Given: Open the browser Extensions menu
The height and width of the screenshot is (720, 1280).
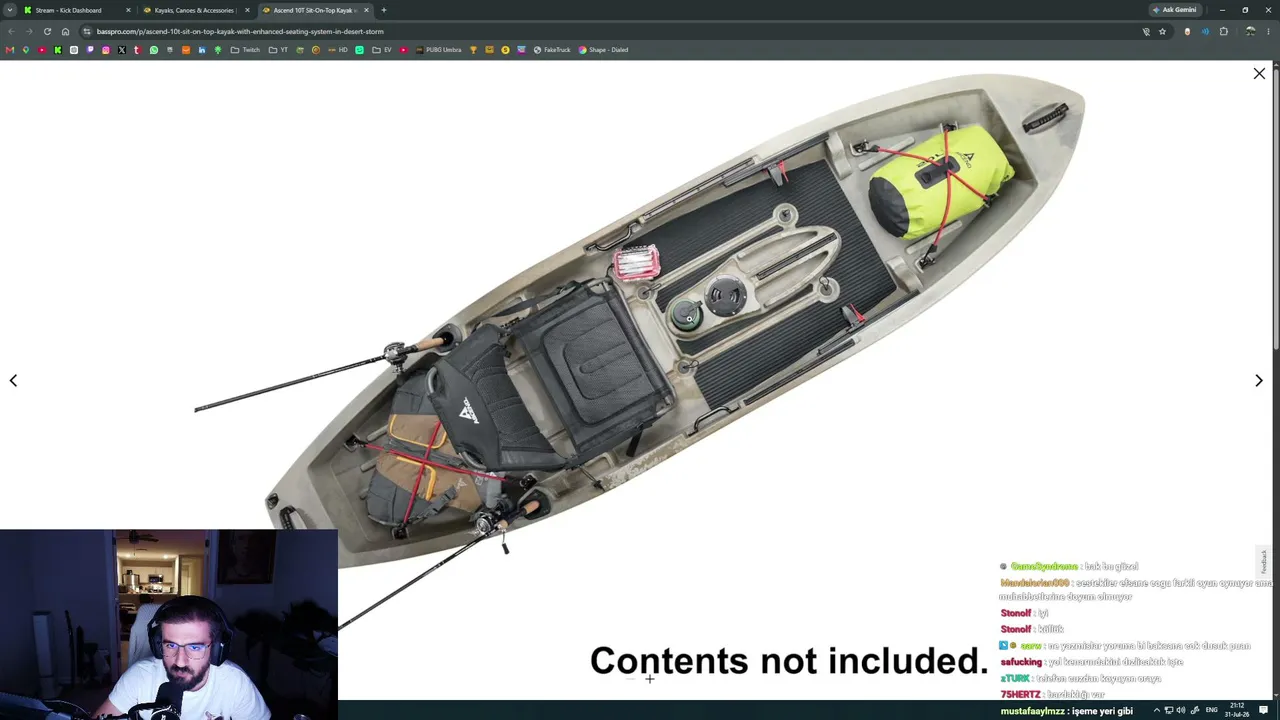Looking at the screenshot, I should (x=1223, y=31).
